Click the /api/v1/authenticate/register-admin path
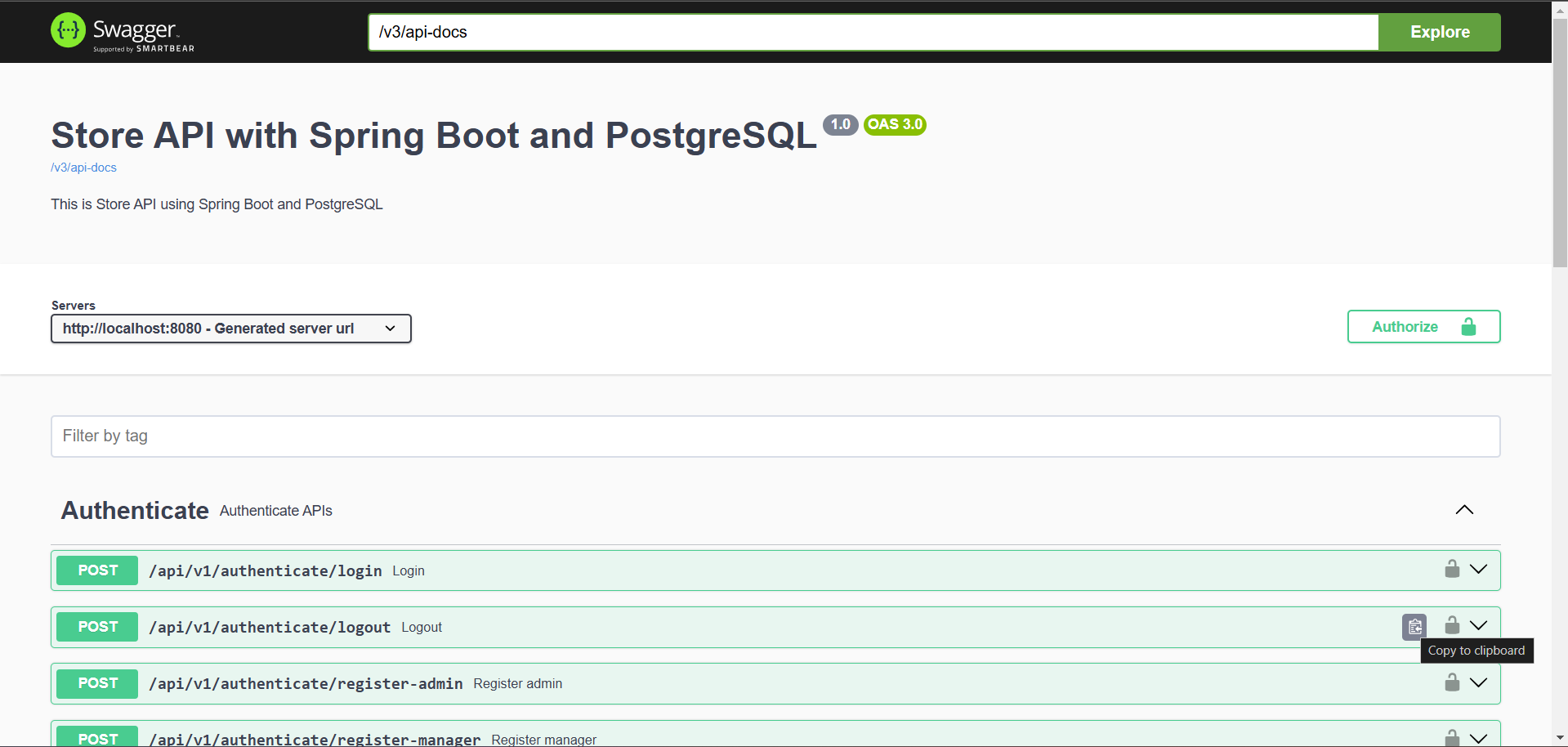1568x747 pixels. click(x=306, y=683)
